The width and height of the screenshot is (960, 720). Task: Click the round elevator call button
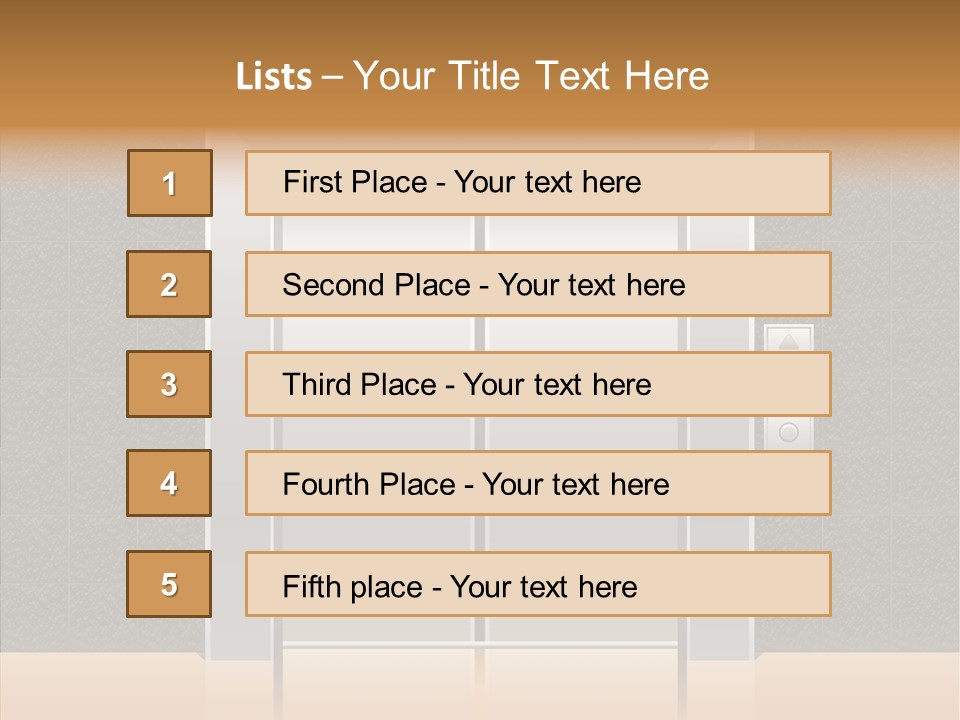[789, 432]
